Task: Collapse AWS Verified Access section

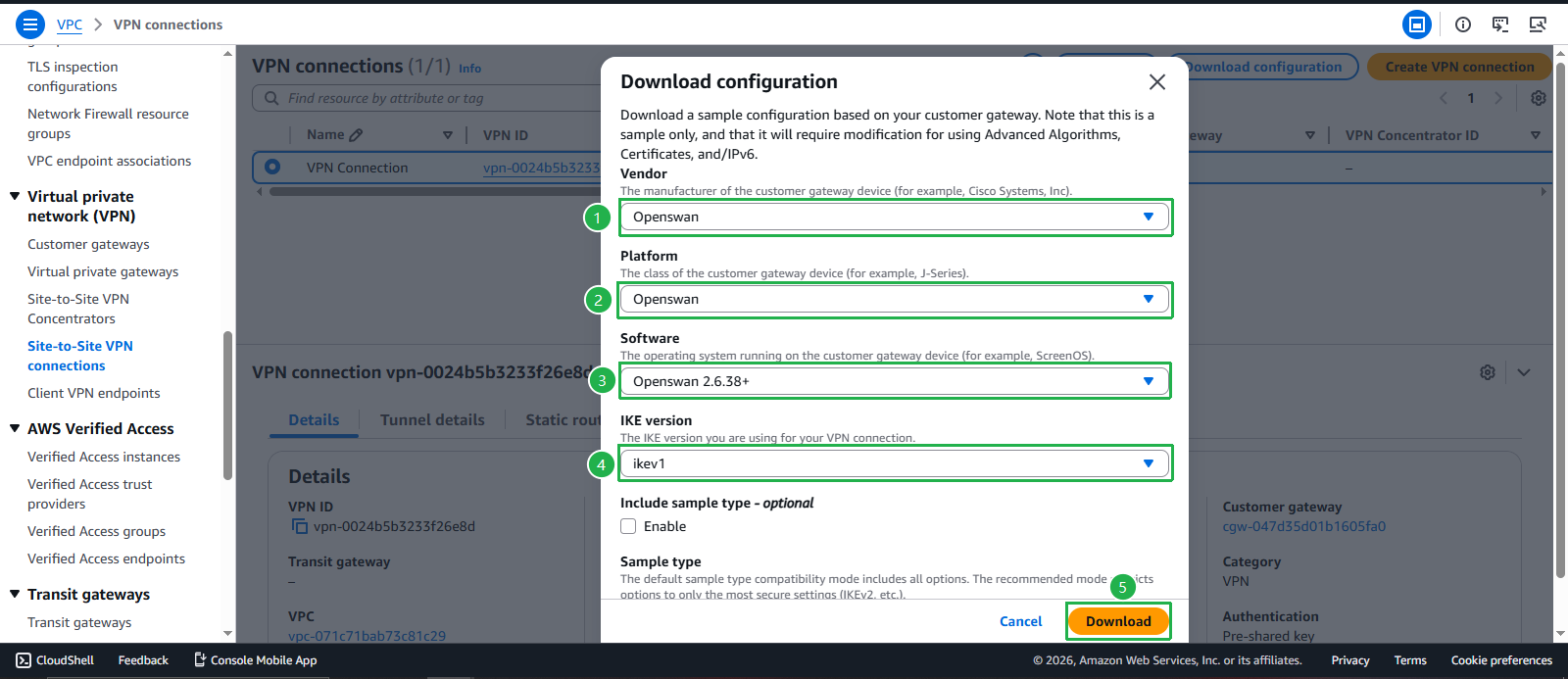Action: (15, 428)
